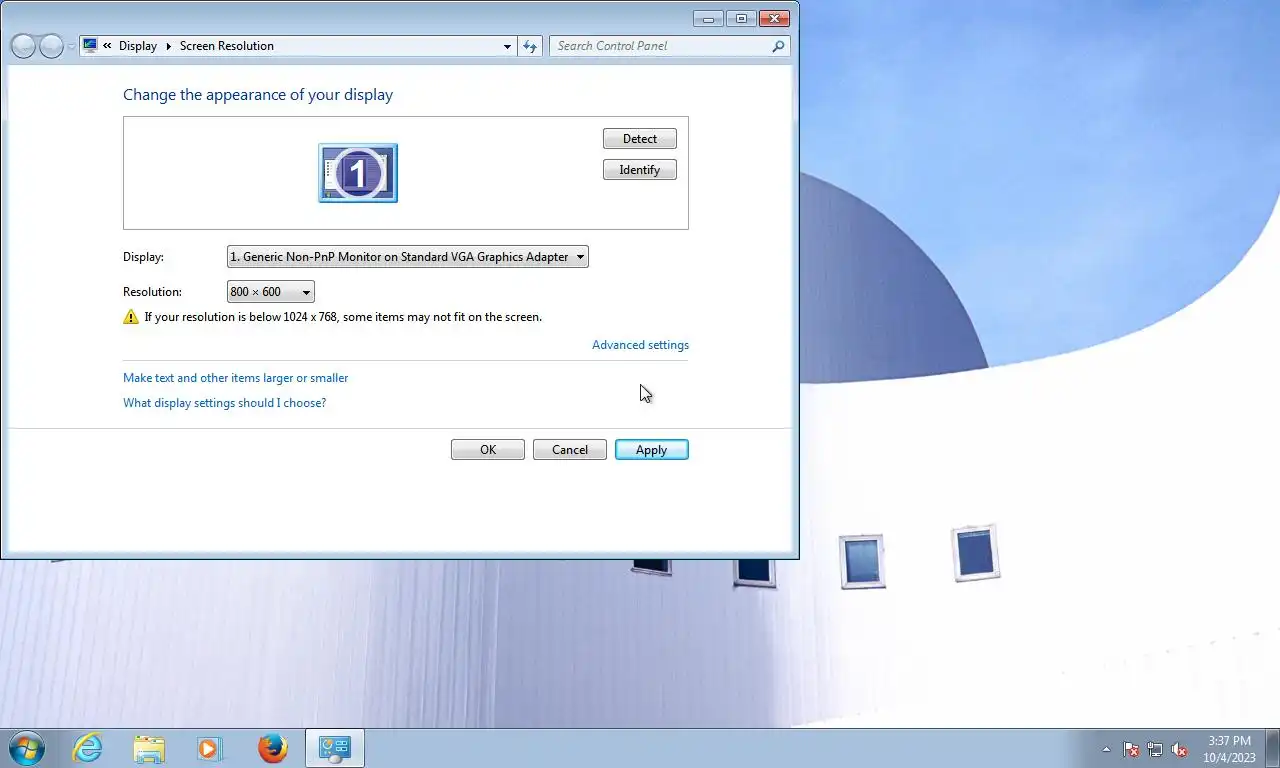This screenshot has width=1280, height=768.
Task: Open the Display monitor dropdown
Action: 408,257
